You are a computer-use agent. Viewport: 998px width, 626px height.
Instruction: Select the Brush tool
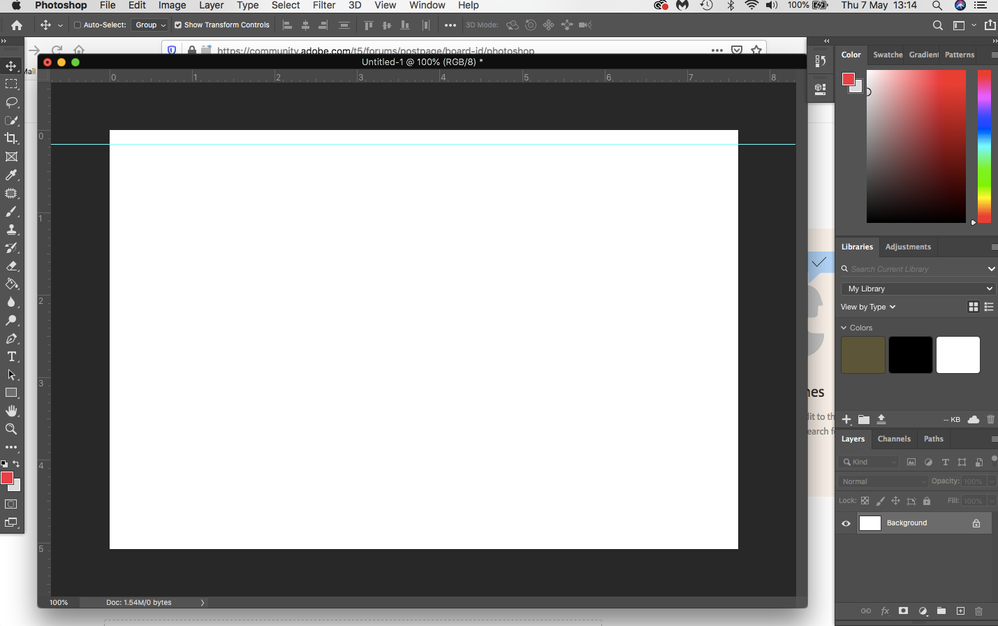pyautogui.click(x=12, y=211)
